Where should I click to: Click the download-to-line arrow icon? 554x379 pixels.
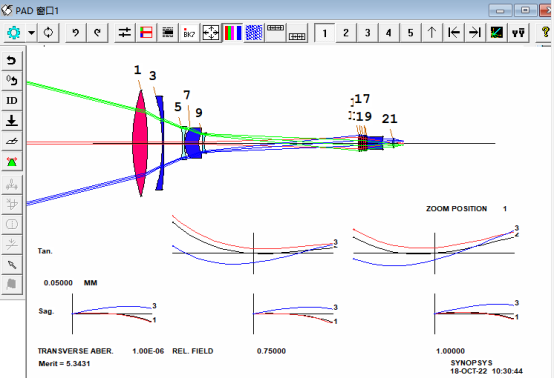[12, 121]
